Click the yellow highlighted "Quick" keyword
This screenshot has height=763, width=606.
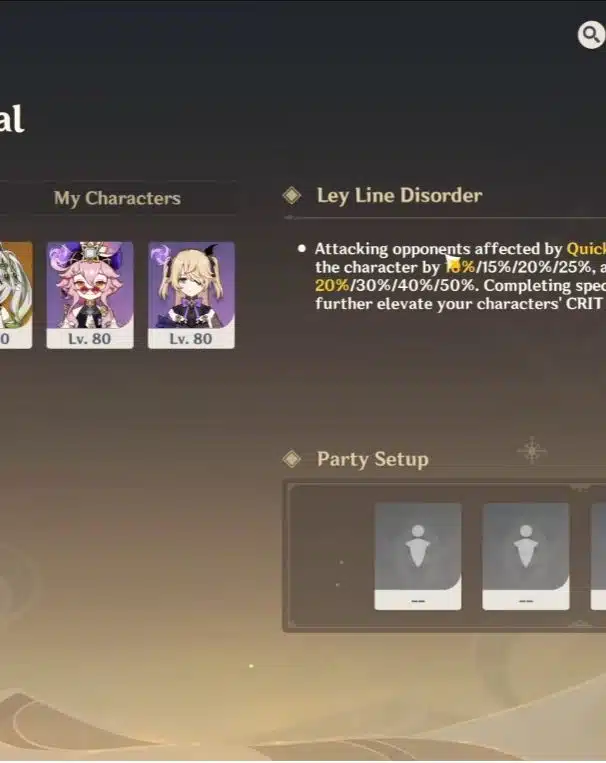tap(586, 249)
